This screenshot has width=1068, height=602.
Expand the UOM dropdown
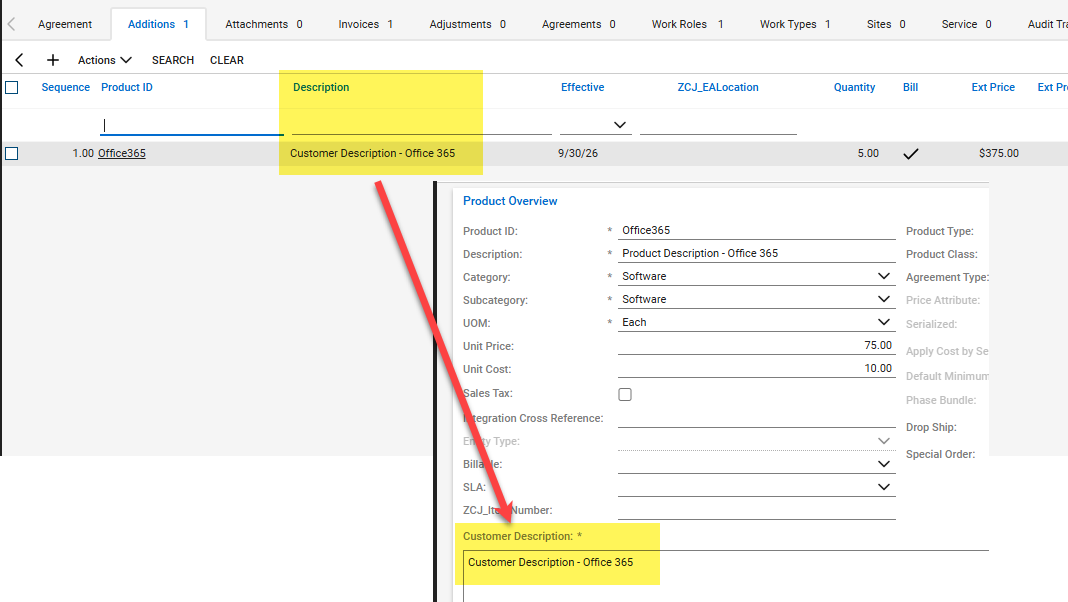pyautogui.click(x=883, y=322)
